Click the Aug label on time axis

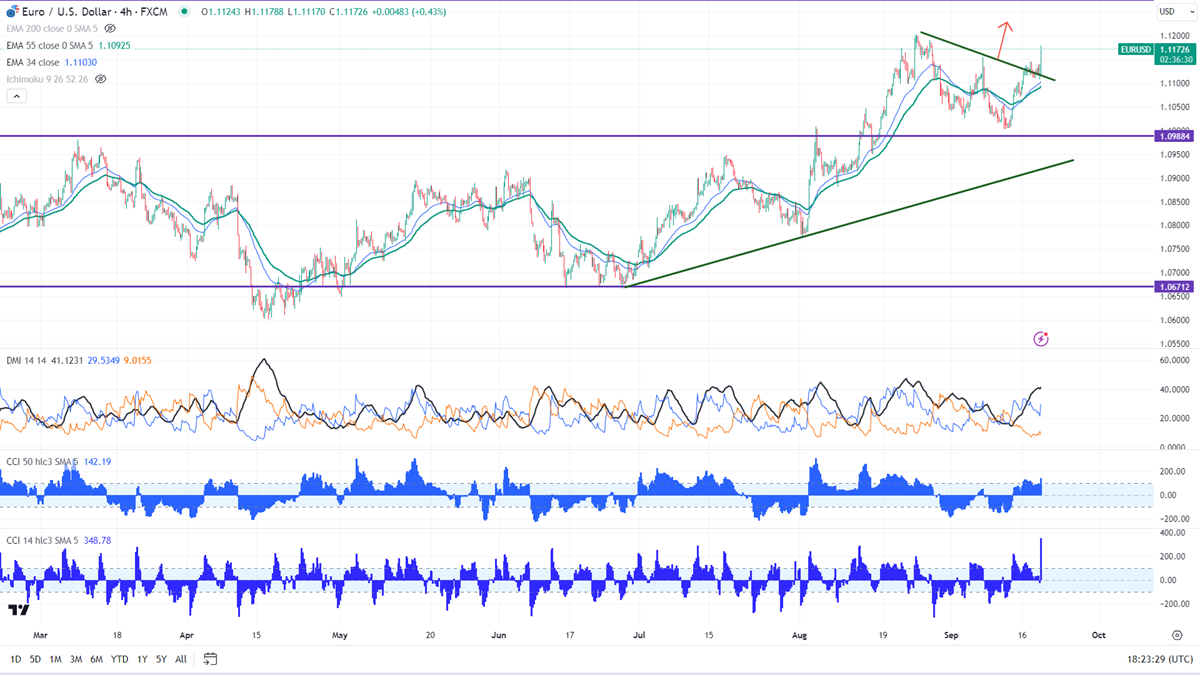(x=798, y=634)
